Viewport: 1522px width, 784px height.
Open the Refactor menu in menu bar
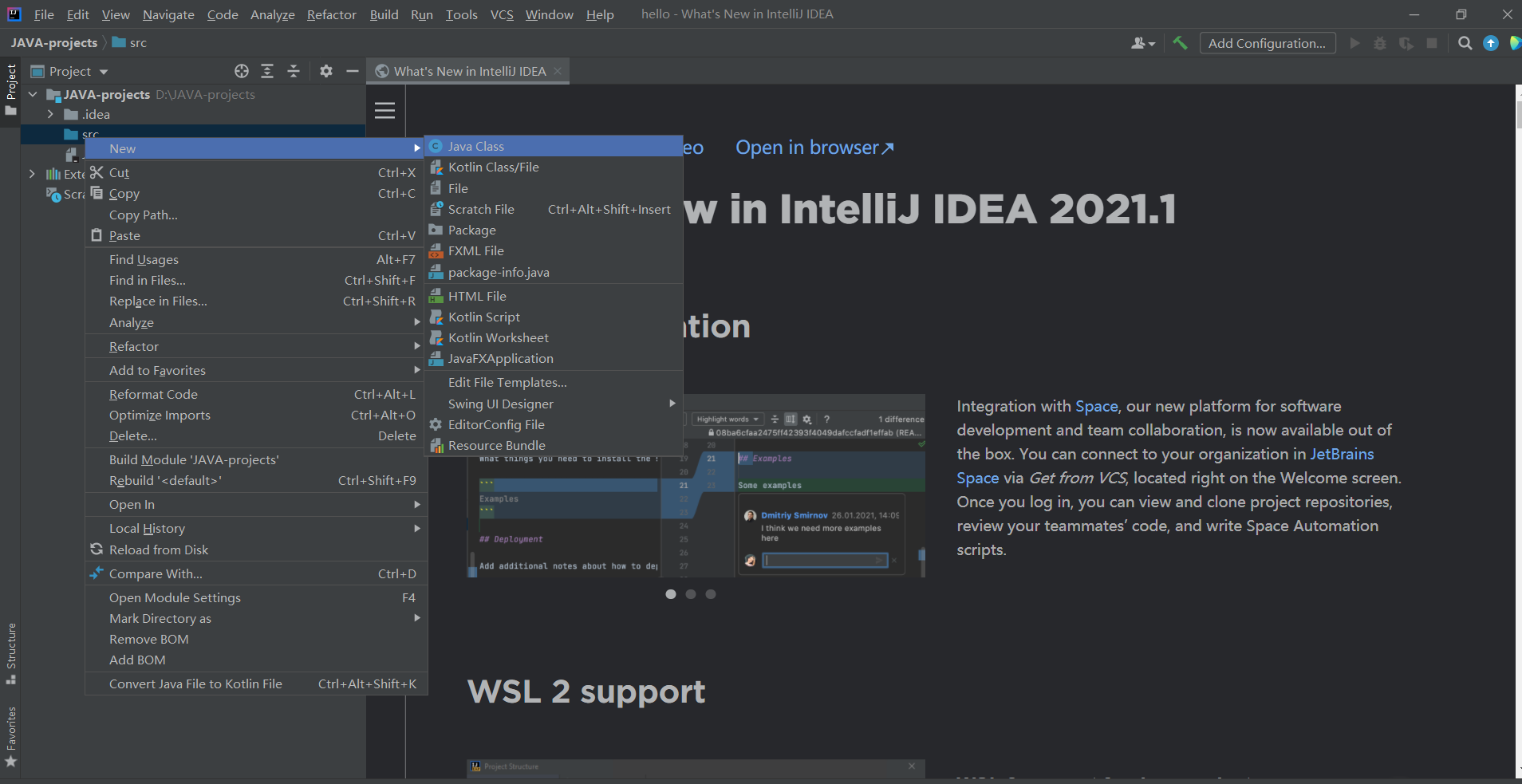tap(331, 14)
